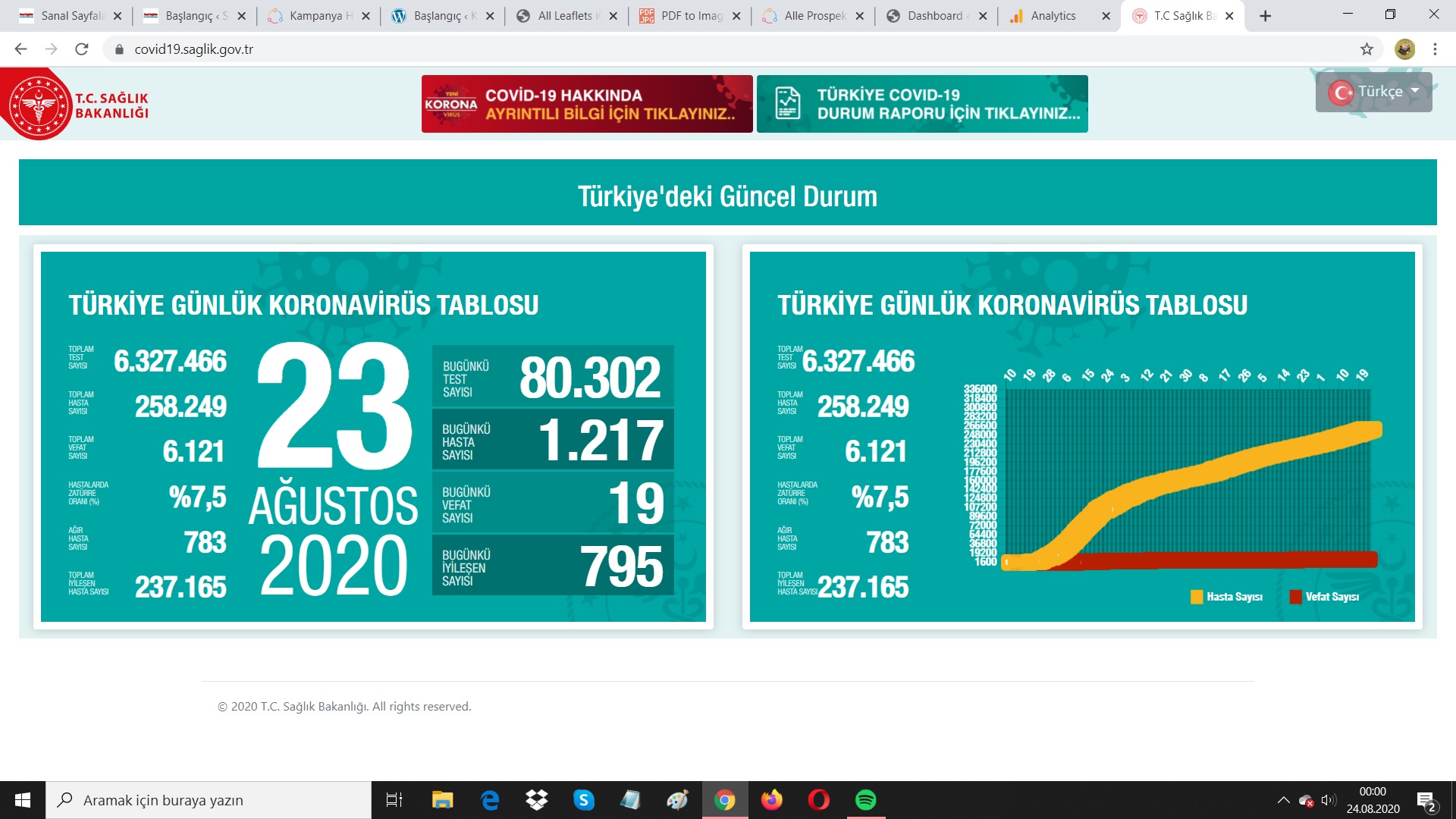
Task: Open Opera browser from the taskbar
Action: tap(818, 800)
